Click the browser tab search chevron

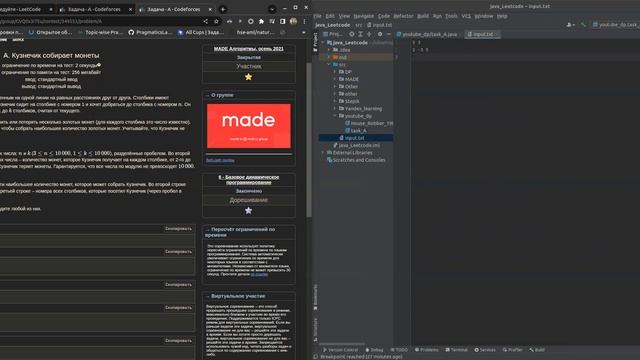tap(272, 9)
